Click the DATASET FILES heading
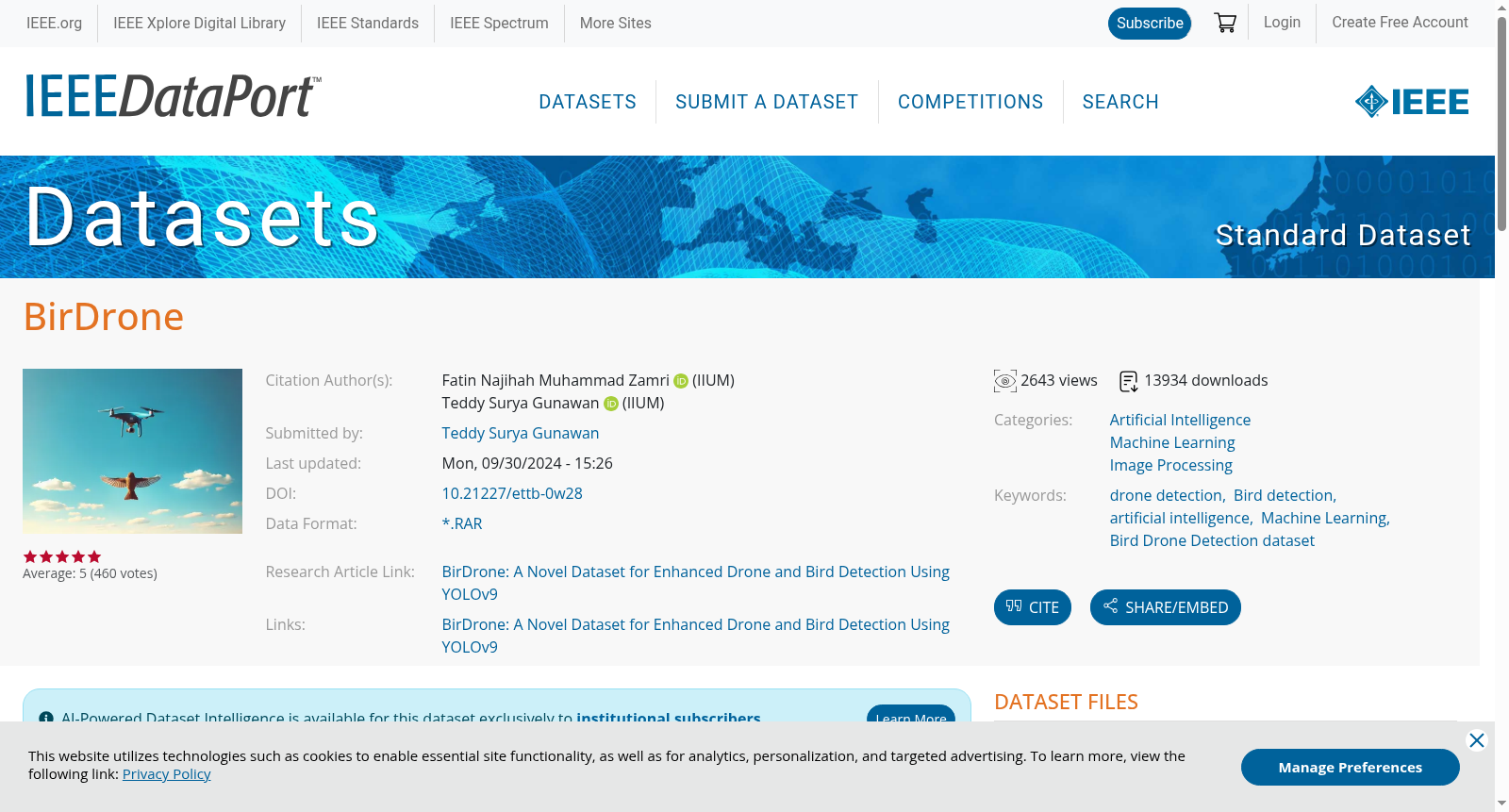Image resolution: width=1509 pixels, height=812 pixels. 1066,702
